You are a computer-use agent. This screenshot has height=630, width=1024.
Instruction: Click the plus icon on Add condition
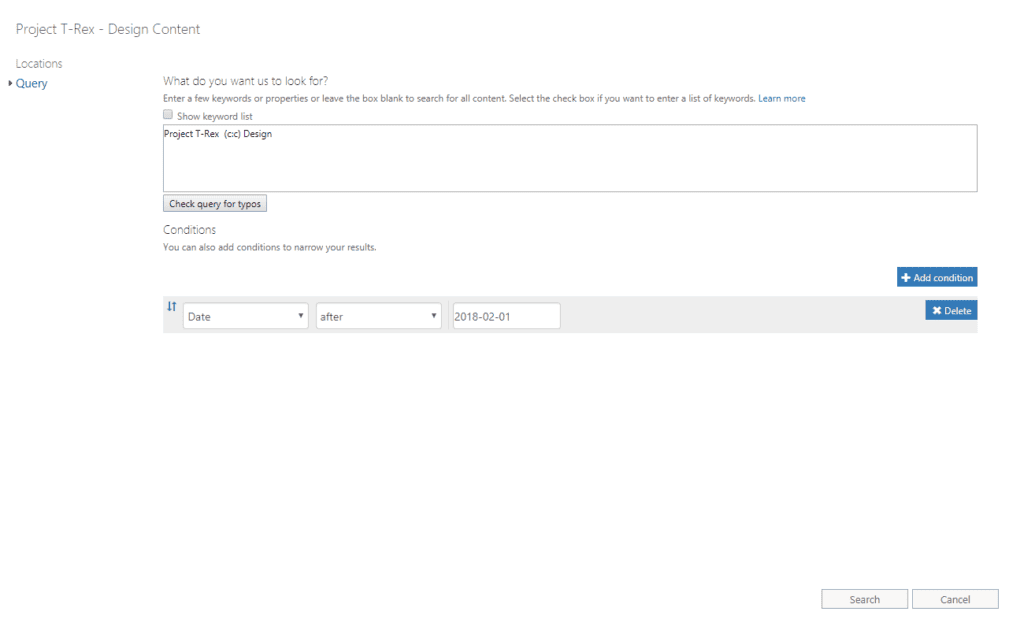coord(906,278)
